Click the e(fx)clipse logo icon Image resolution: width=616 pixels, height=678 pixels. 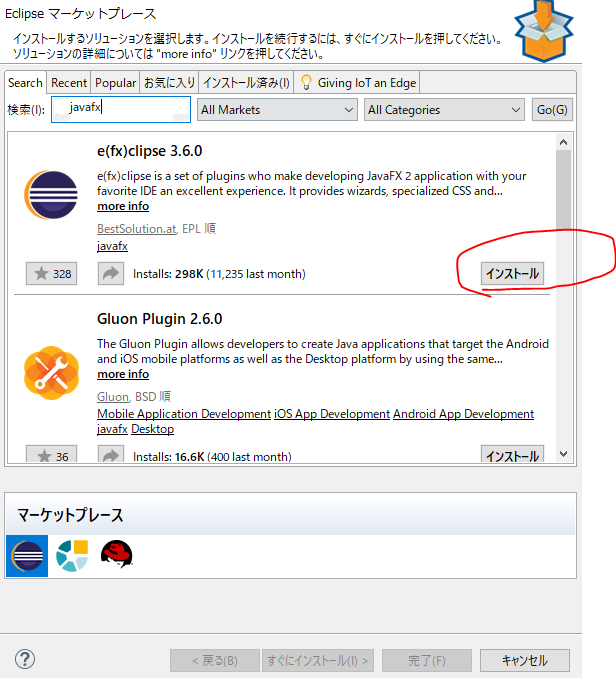(x=51, y=195)
